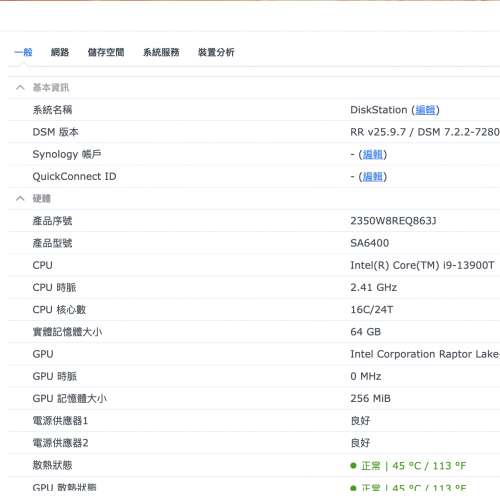Switch to the 一般 tab
The image size is (500, 500).
[x=23, y=52]
